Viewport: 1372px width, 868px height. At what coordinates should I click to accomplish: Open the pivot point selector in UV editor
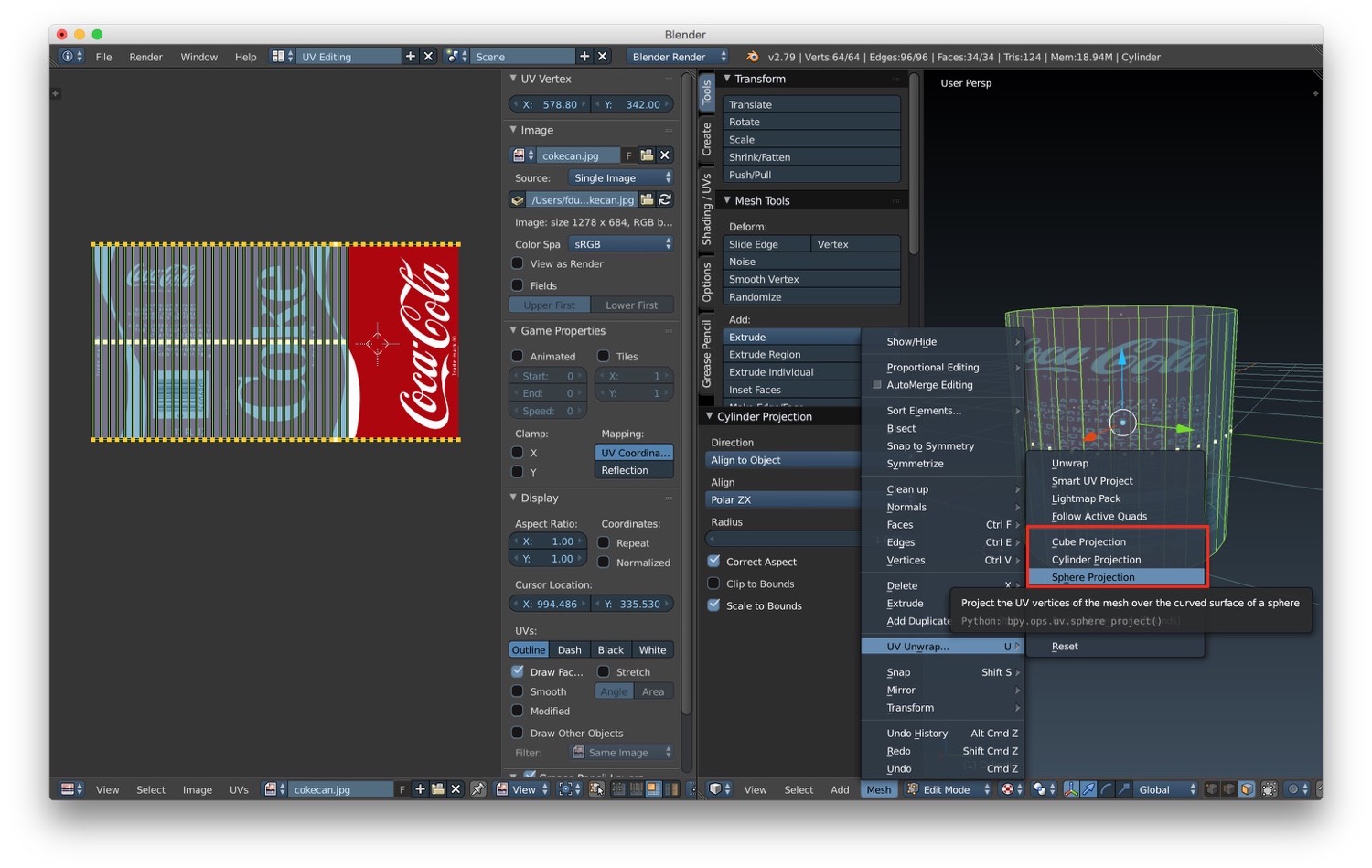pyautogui.click(x=569, y=789)
